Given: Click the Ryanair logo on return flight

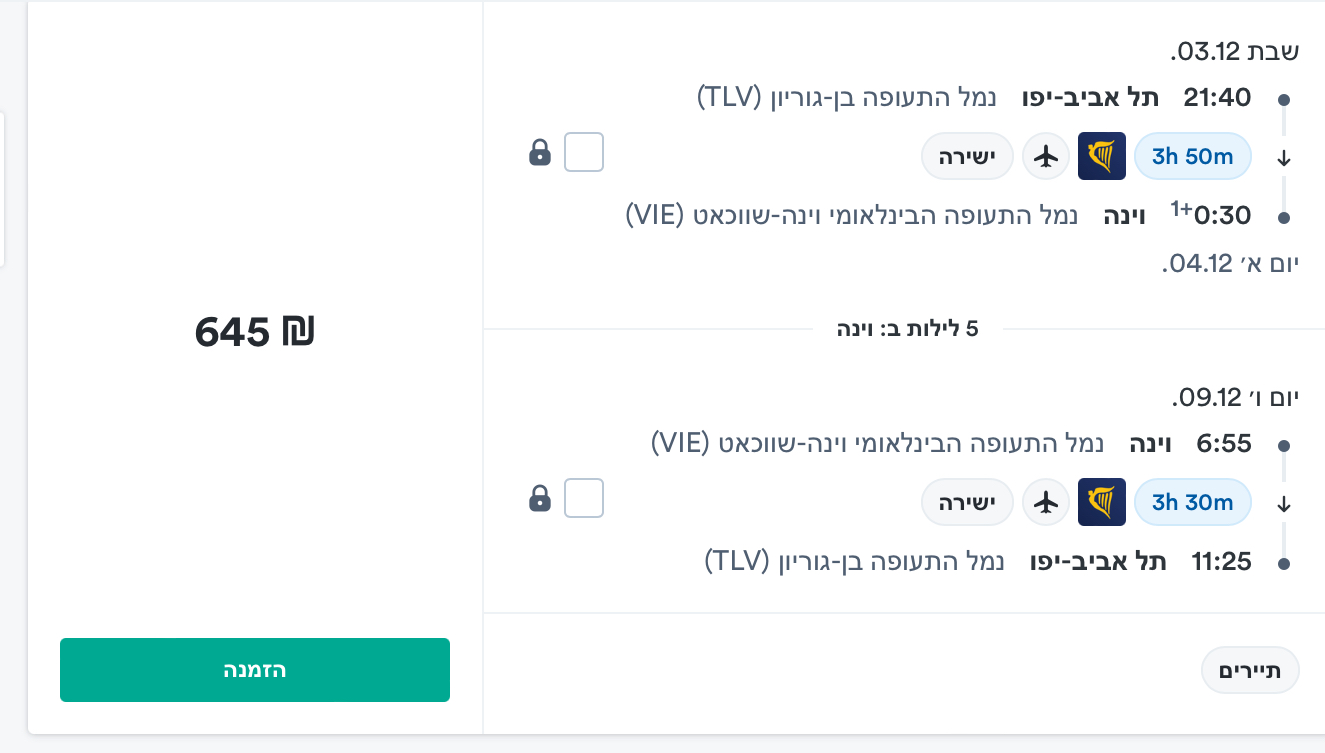Looking at the screenshot, I should point(1101,502).
